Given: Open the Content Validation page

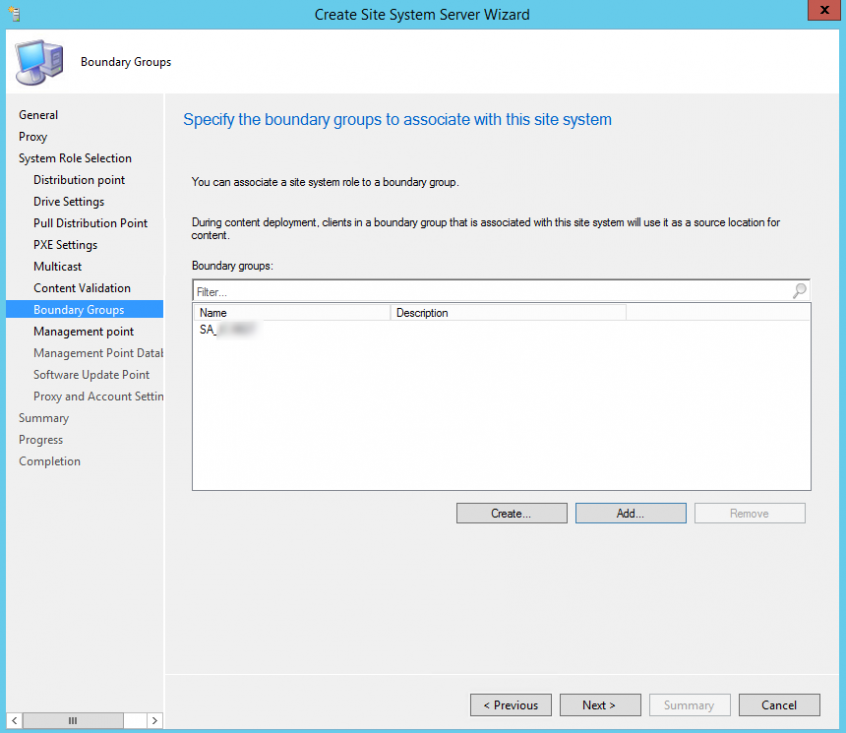Looking at the screenshot, I should coord(80,287).
